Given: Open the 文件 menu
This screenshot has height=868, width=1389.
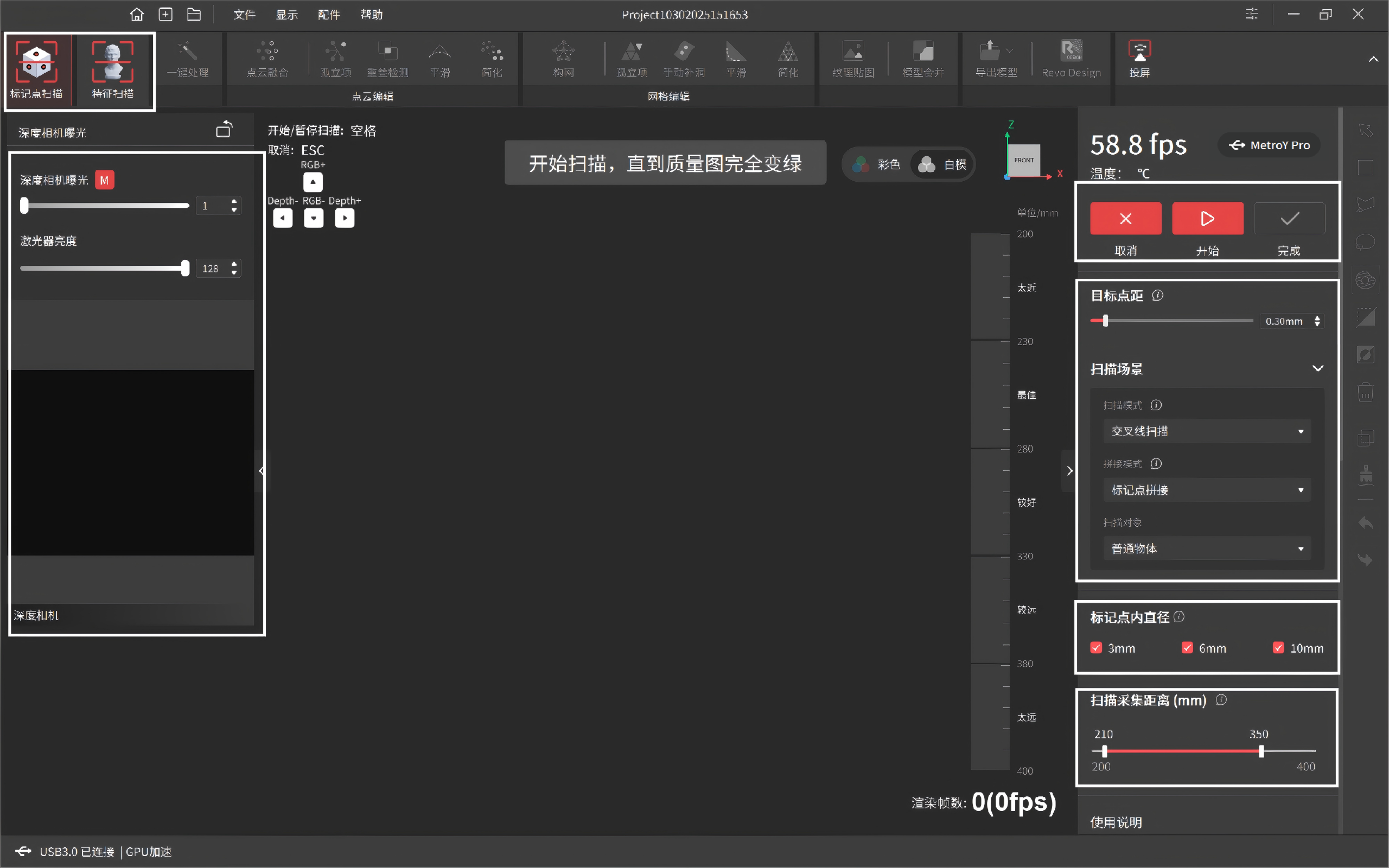Looking at the screenshot, I should (x=244, y=14).
